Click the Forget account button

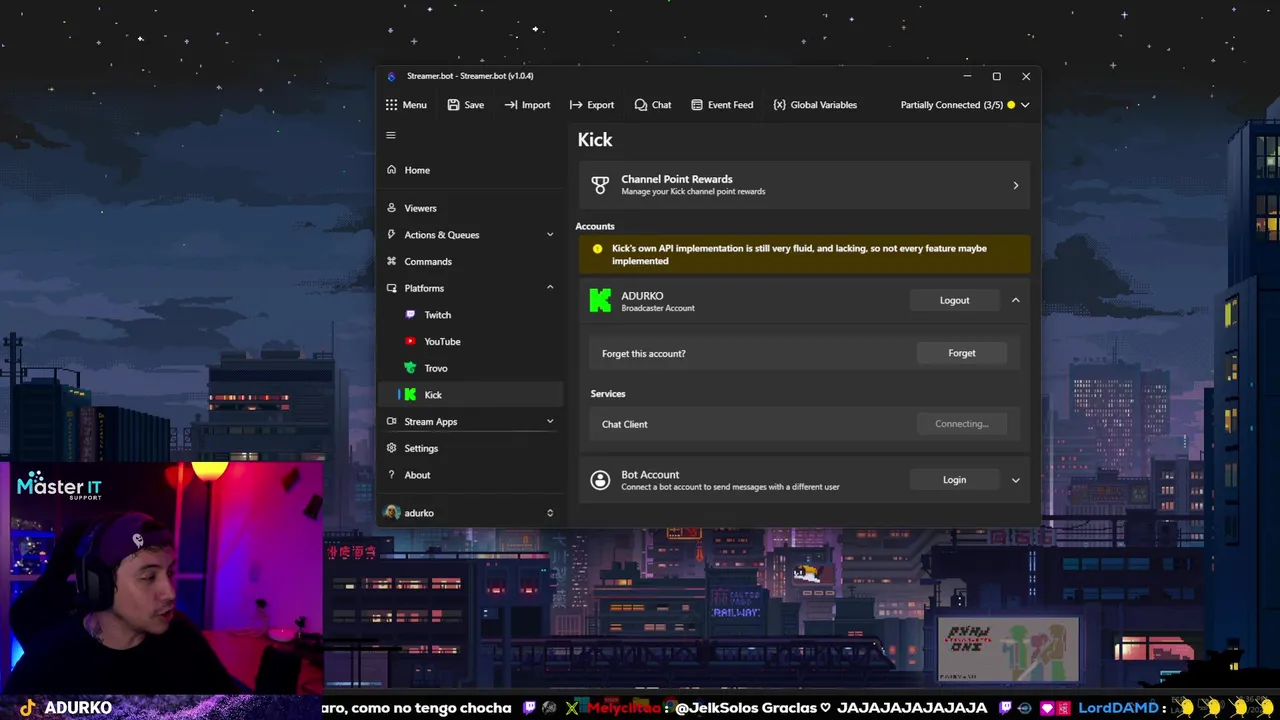[x=961, y=353]
